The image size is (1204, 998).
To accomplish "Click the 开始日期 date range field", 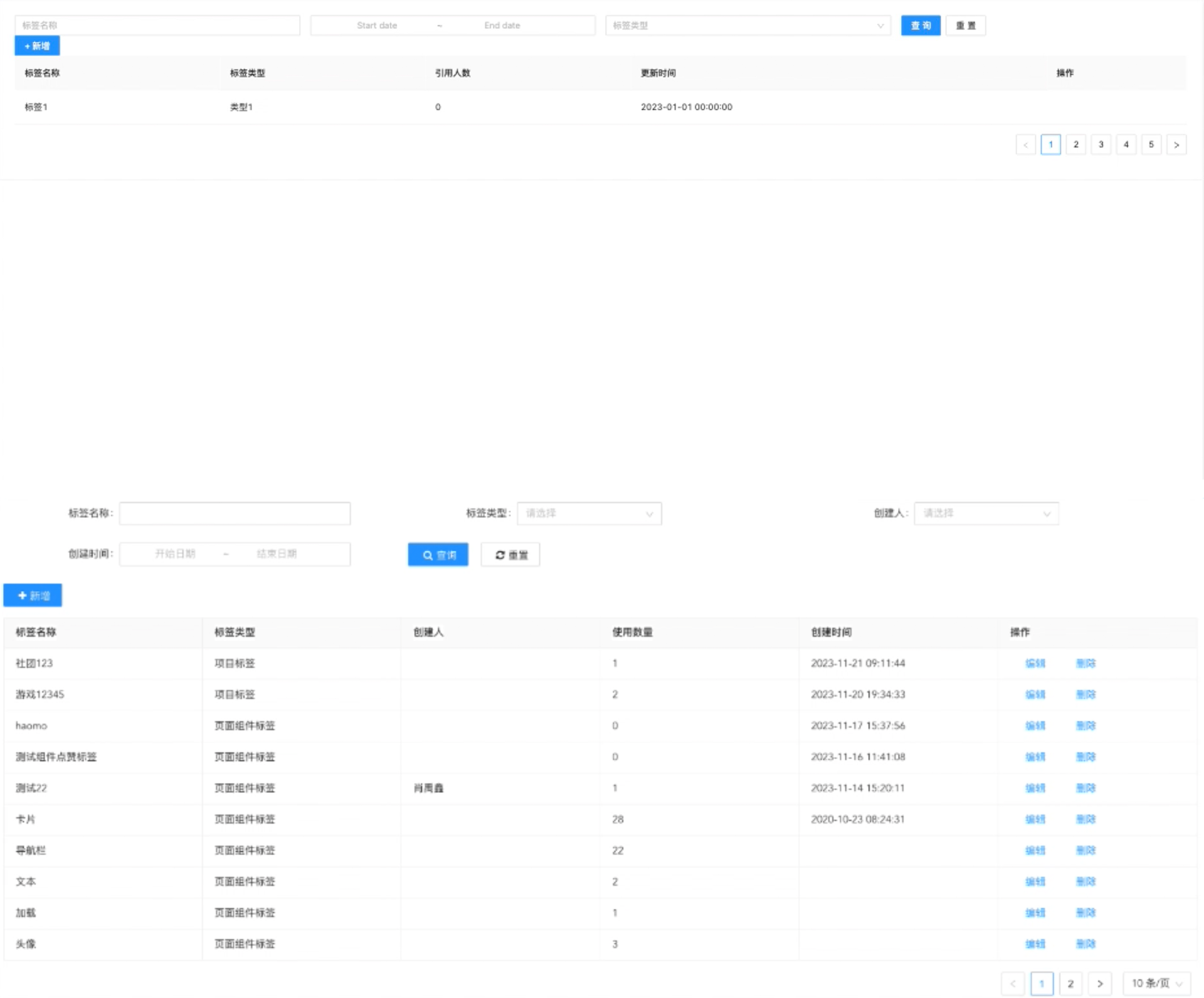I will tap(175, 554).
